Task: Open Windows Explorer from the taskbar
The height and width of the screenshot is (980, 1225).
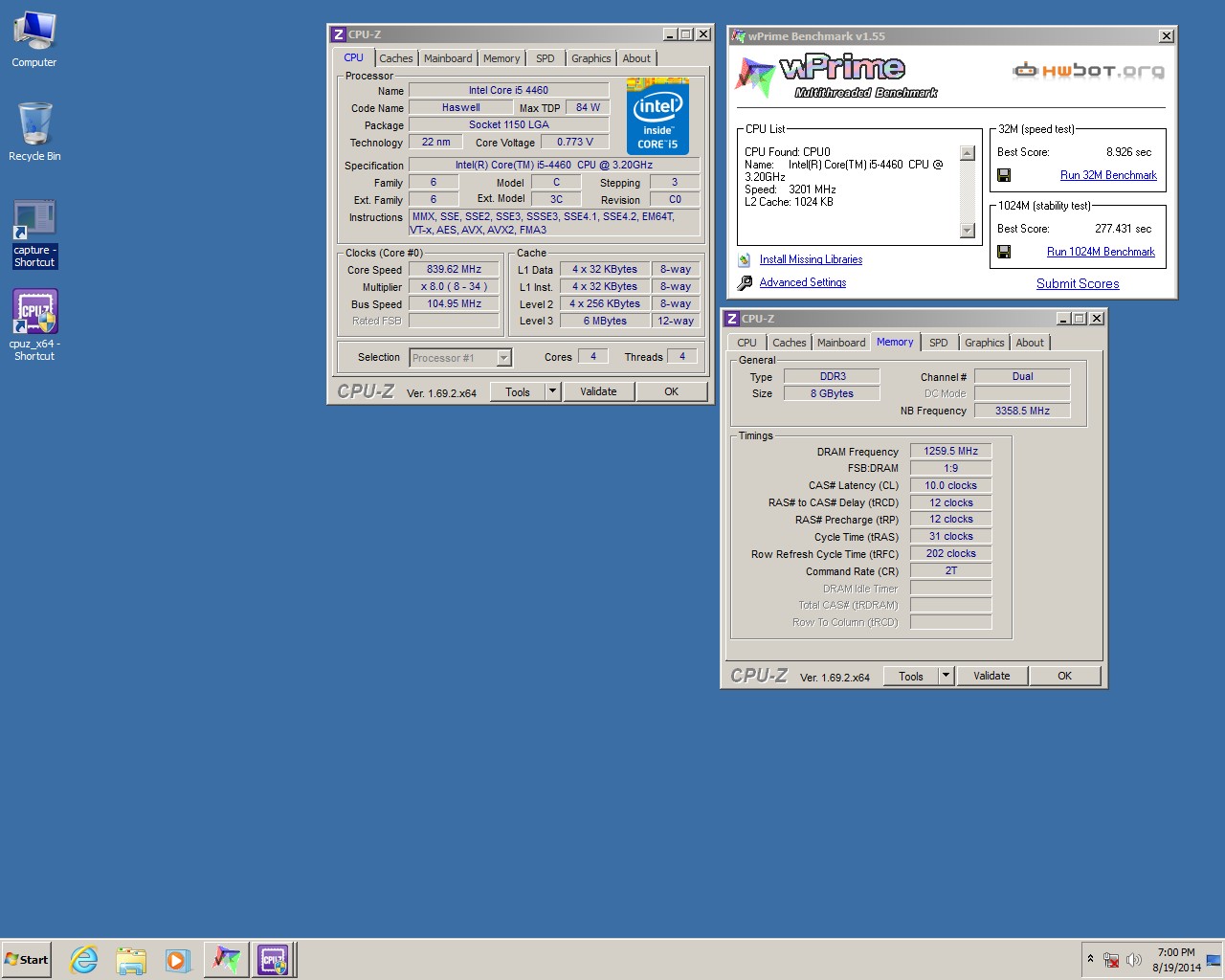Action: point(131,959)
